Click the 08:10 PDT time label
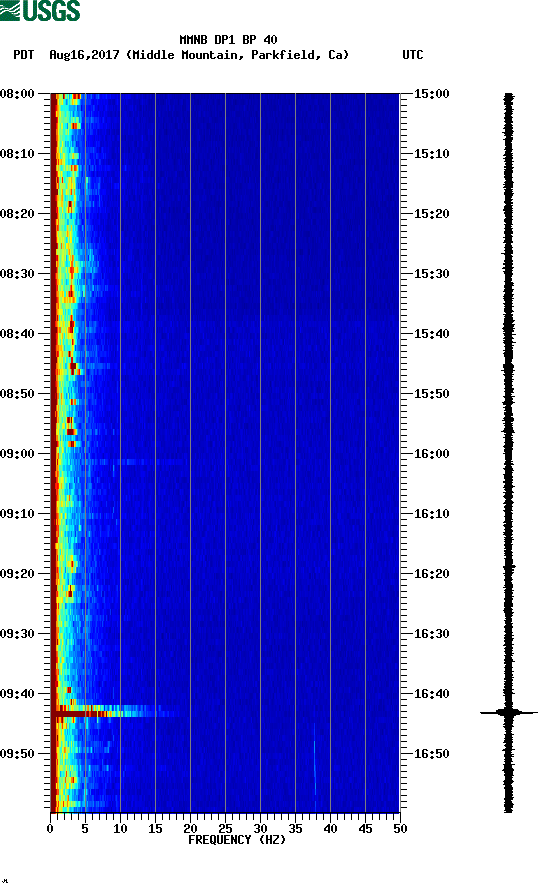The width and height of the screenshot is (552, 892). (x=17, y=154)
